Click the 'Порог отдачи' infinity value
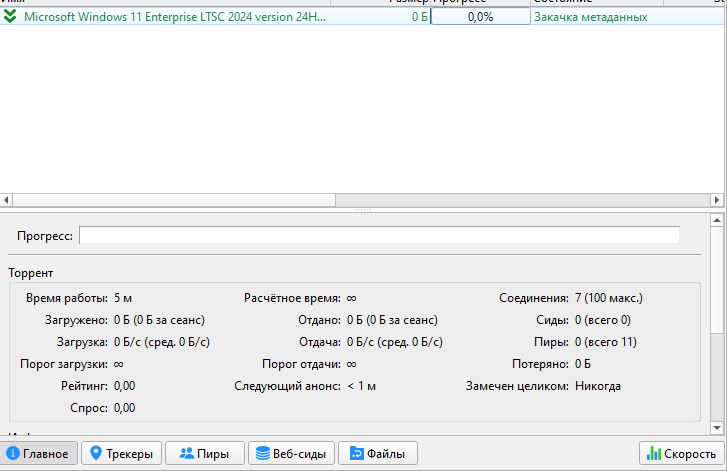The height and width of the screenshot is (471, 727). [x=352, y=364]
